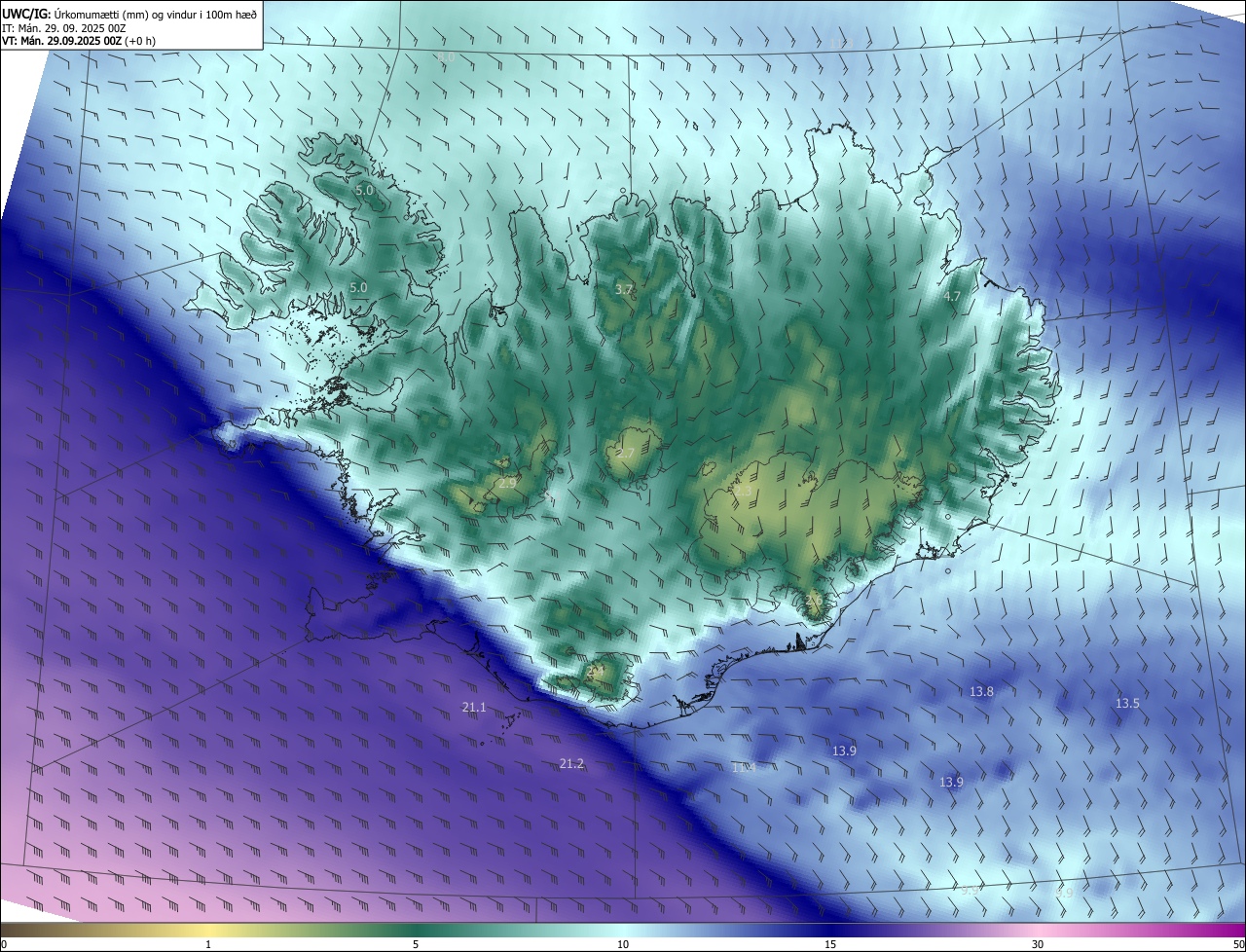Screen dimensions: 1246x952
Task: Click the 'VT: Mán. 29.09.2025 00Z (+0 h)' line
Action: [78, 41]
